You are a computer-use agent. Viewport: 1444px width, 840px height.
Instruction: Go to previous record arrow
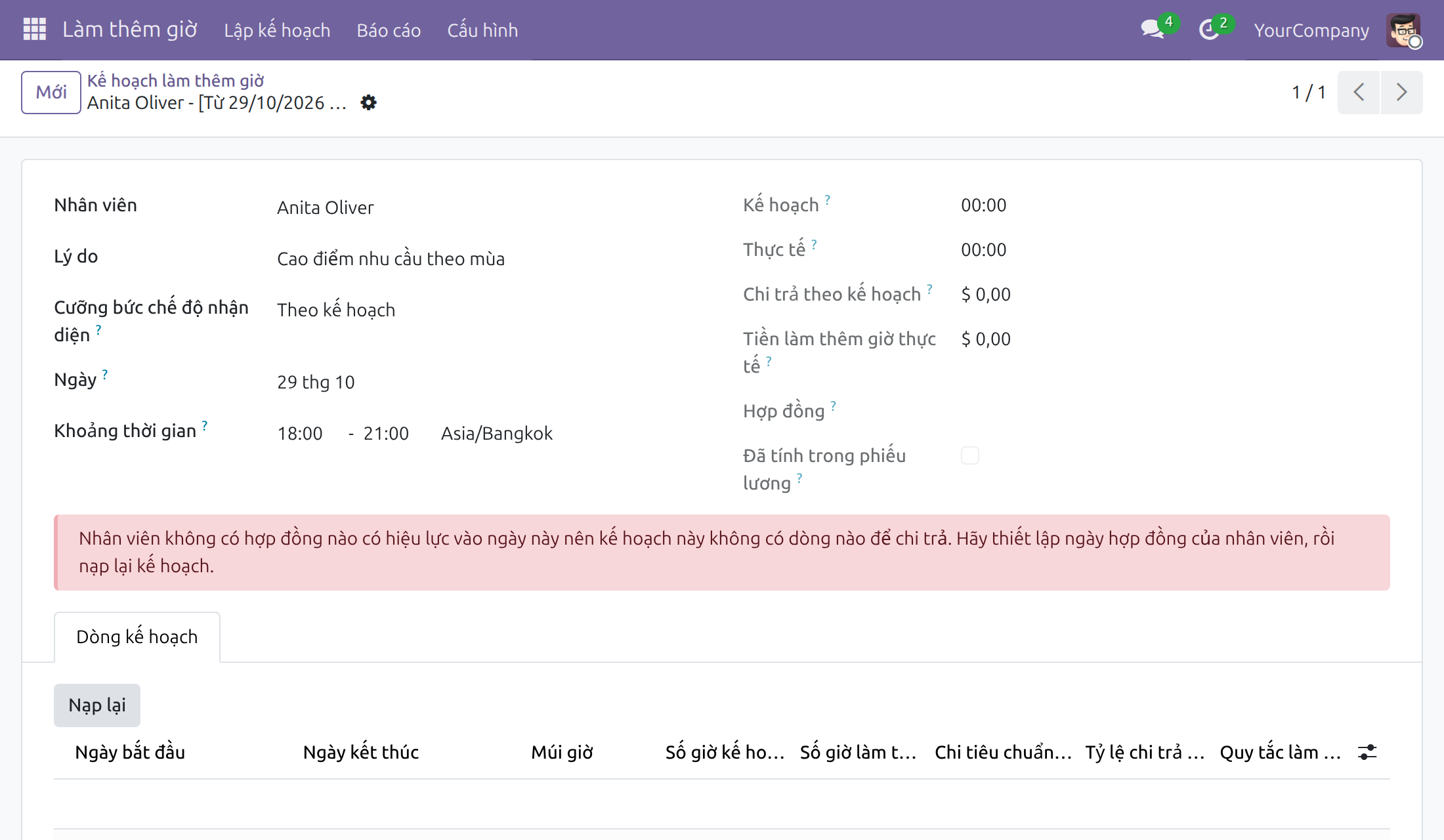tap(1359, 92)
